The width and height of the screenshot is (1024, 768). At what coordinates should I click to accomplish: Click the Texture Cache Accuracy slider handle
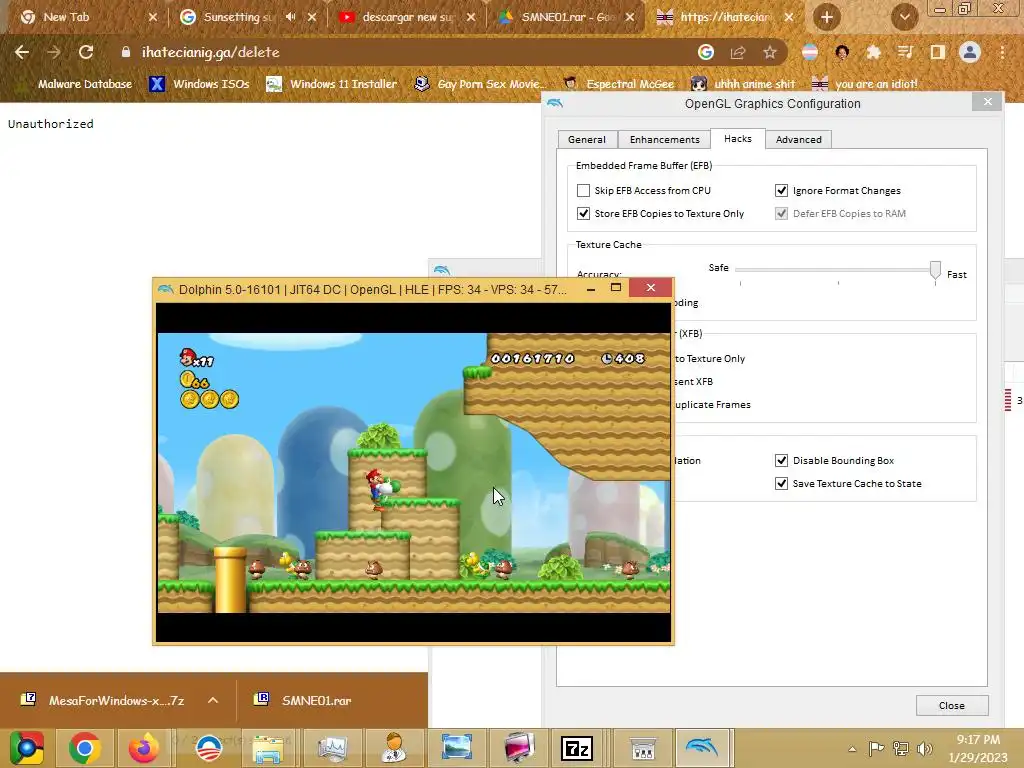935,270
